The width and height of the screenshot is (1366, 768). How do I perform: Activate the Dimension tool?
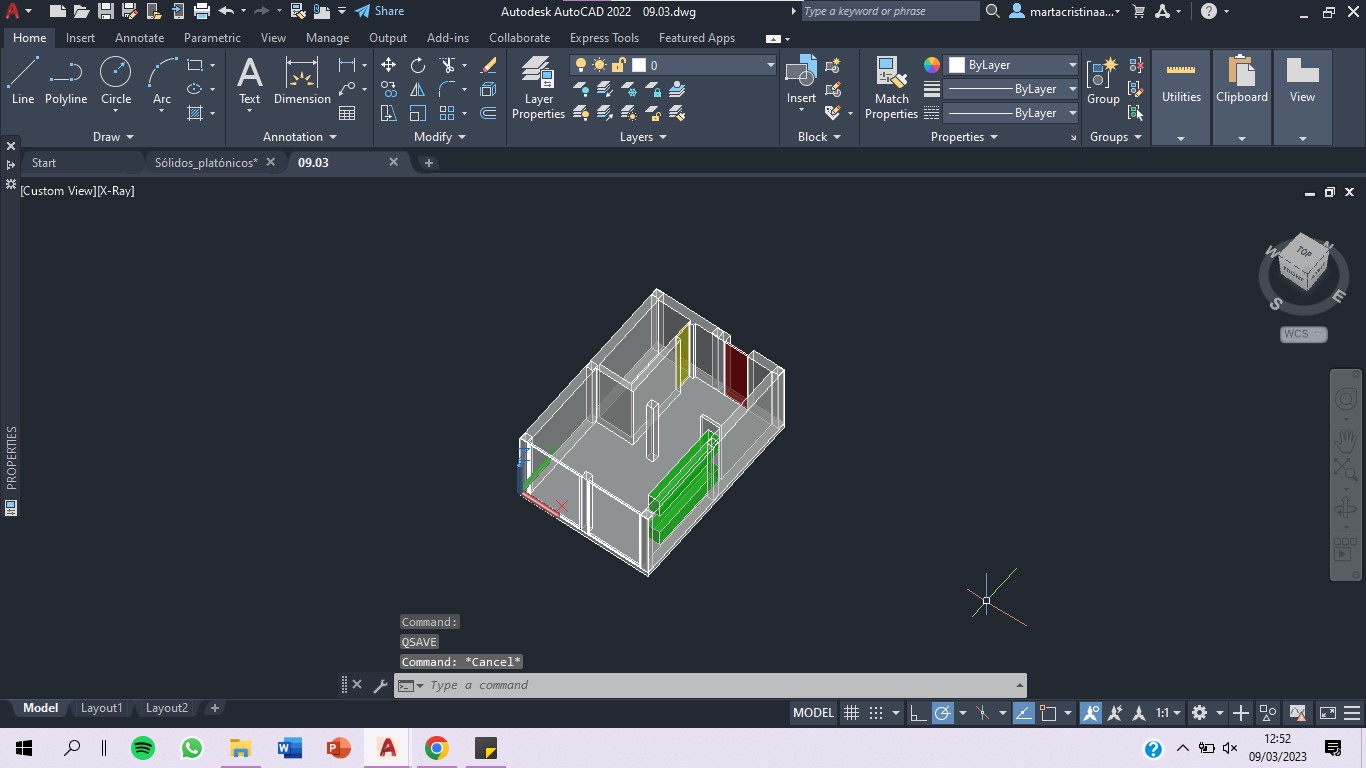(302, 80)
